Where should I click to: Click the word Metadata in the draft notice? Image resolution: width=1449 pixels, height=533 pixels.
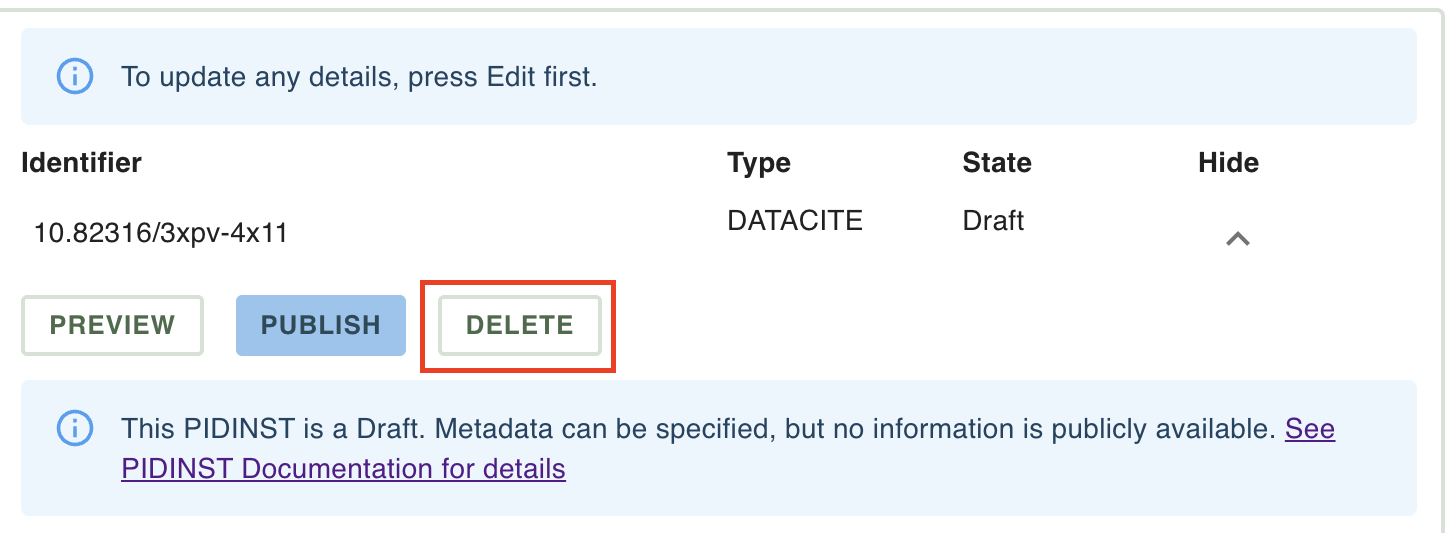495,429
